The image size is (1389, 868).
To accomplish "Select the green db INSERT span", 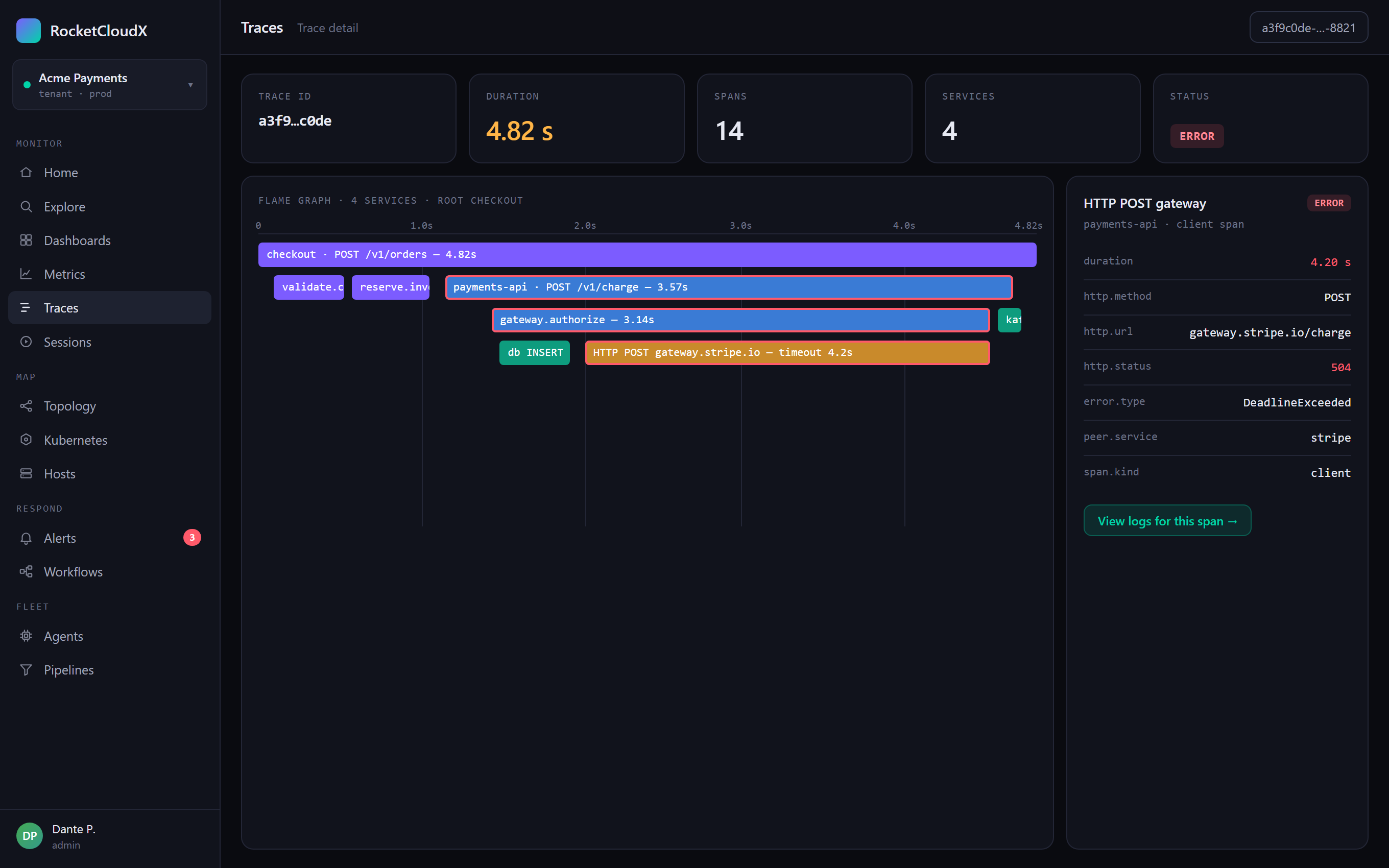I will coord(534,352).
